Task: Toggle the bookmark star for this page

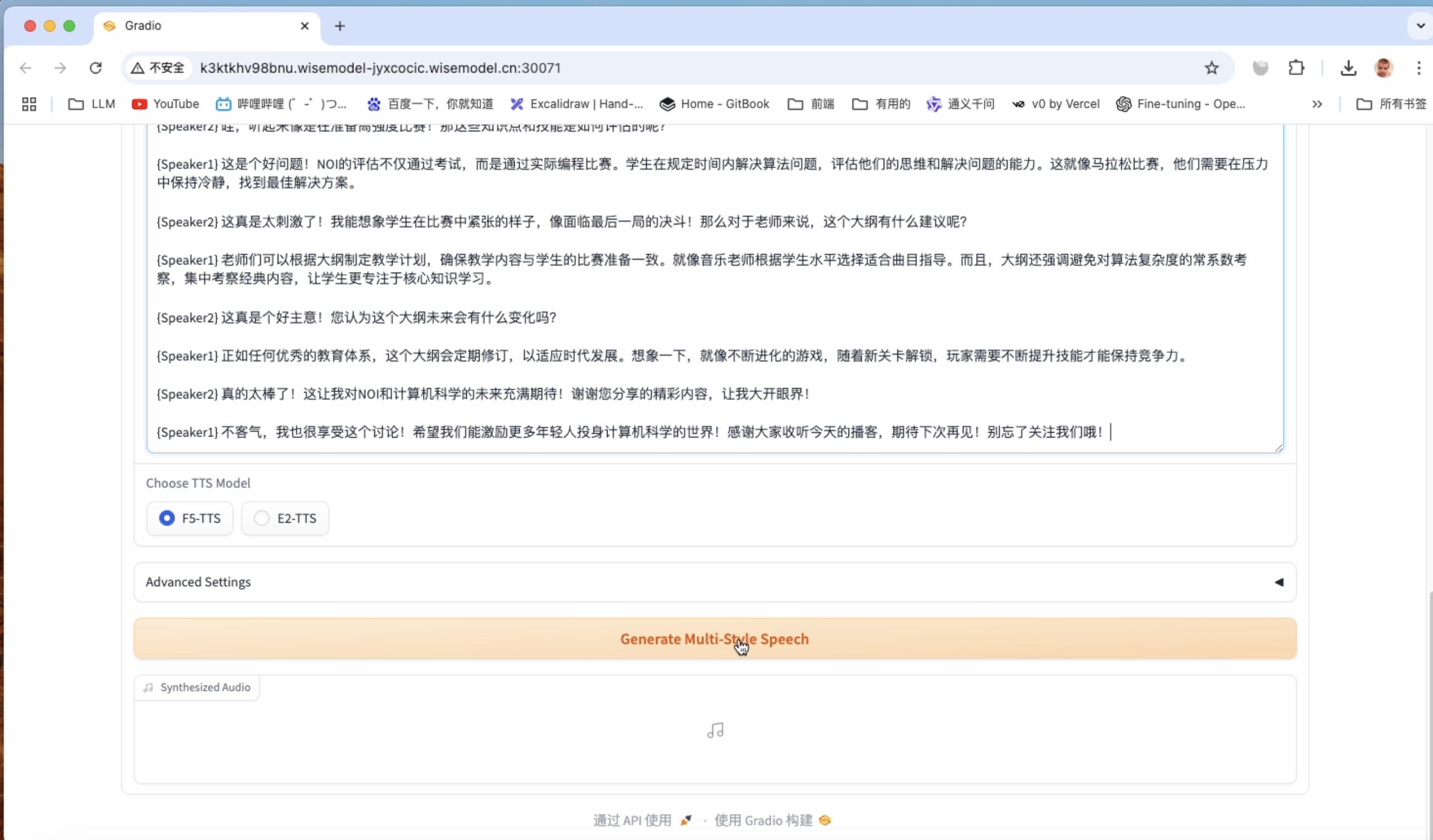Action: [1212, 68]
